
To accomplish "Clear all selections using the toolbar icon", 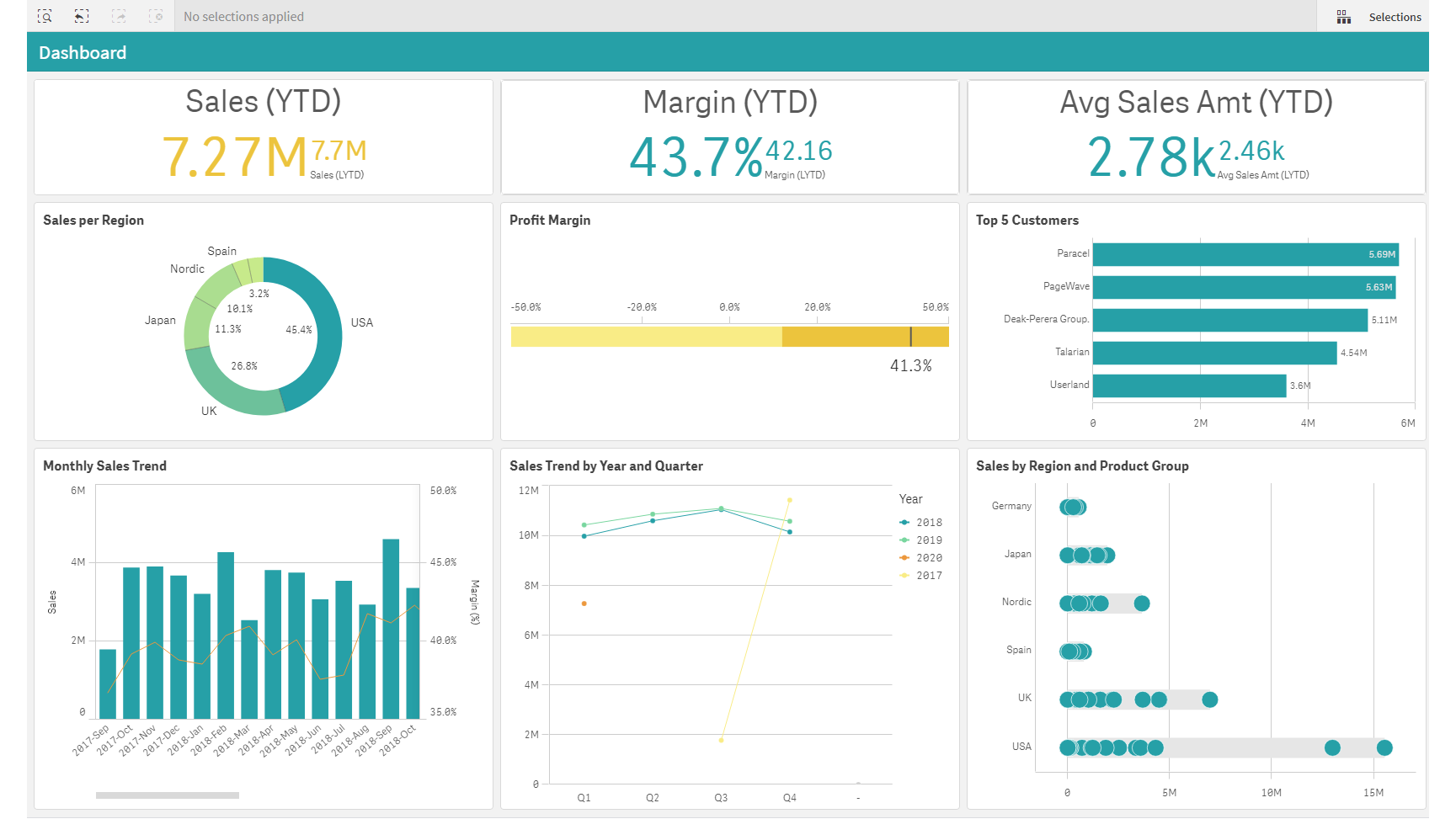I will pyautogui.click(x=156, y=16).
